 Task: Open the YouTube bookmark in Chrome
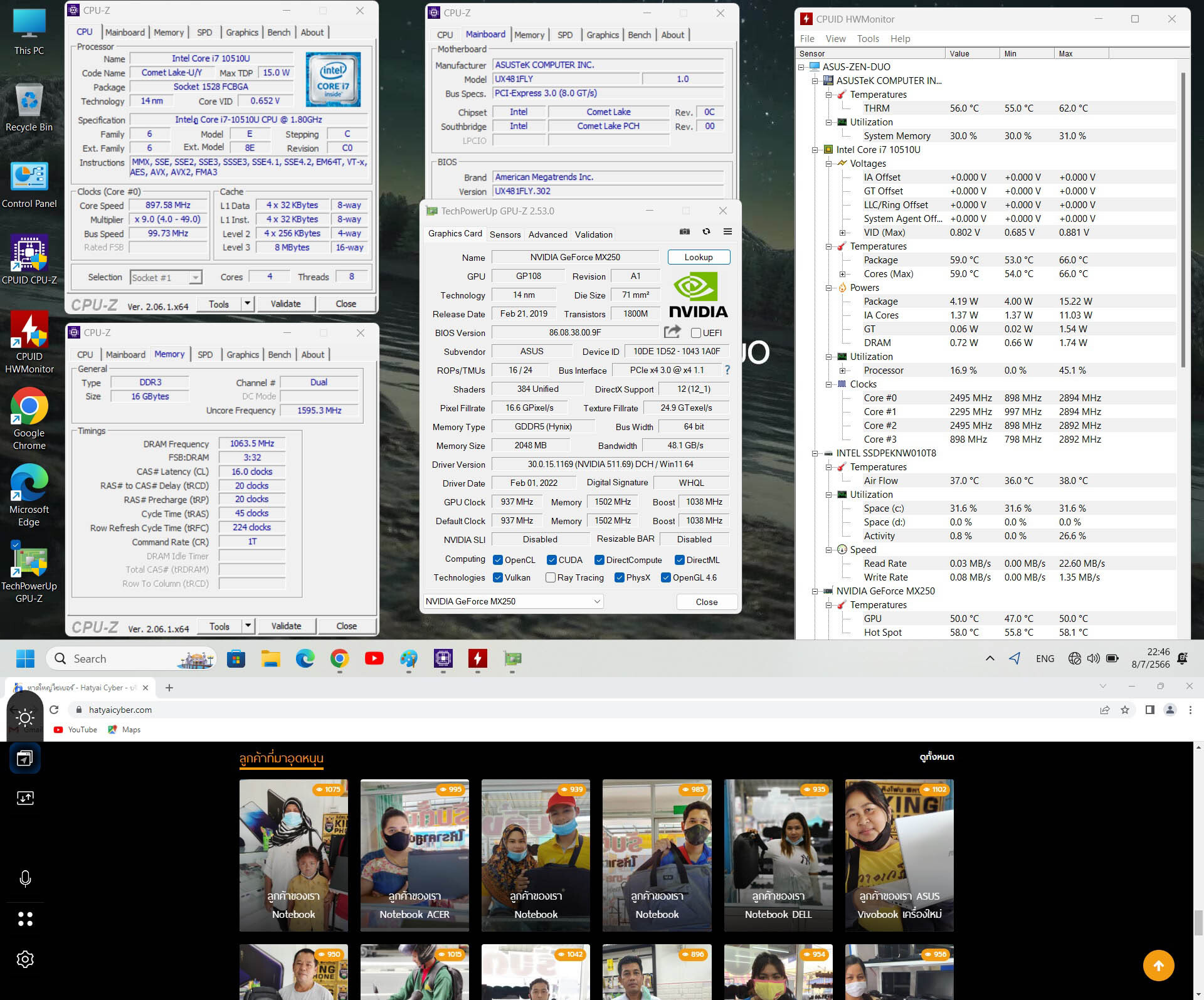[75, 729]
